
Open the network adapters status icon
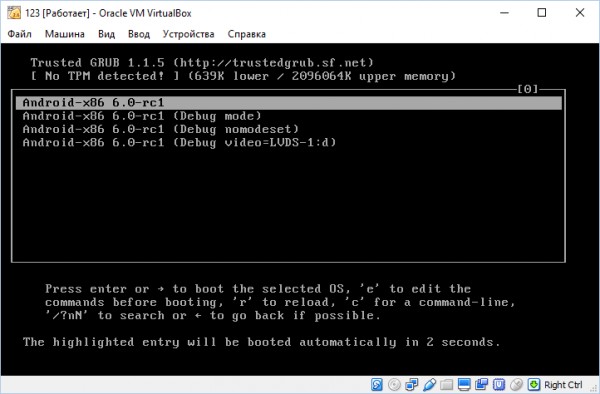[x=412, y=384]
